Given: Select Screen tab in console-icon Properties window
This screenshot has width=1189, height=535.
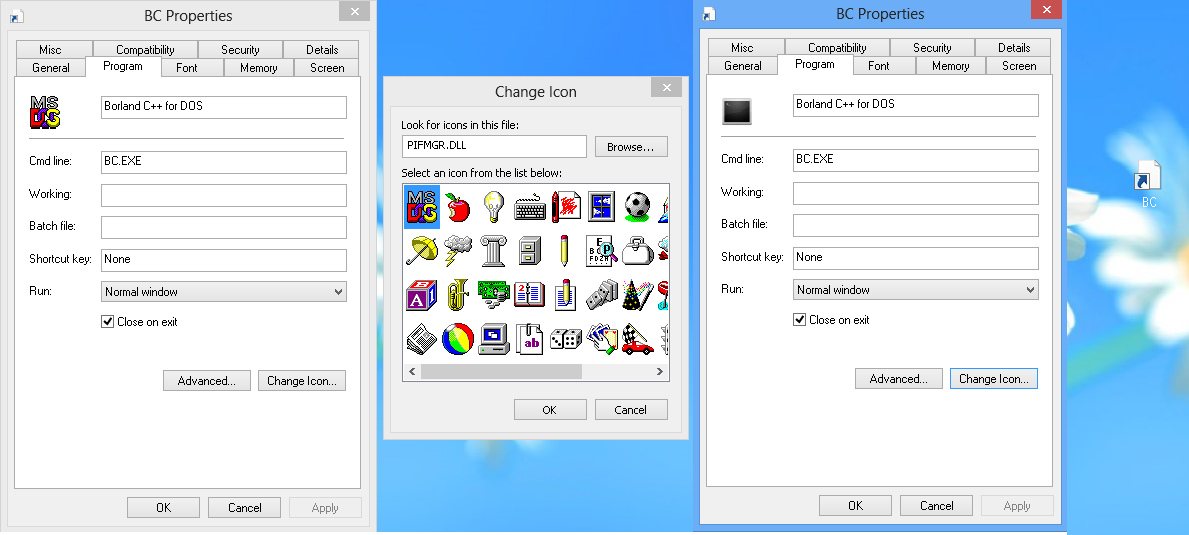Looking at the screenshot, I should [x=1018, y=66].
